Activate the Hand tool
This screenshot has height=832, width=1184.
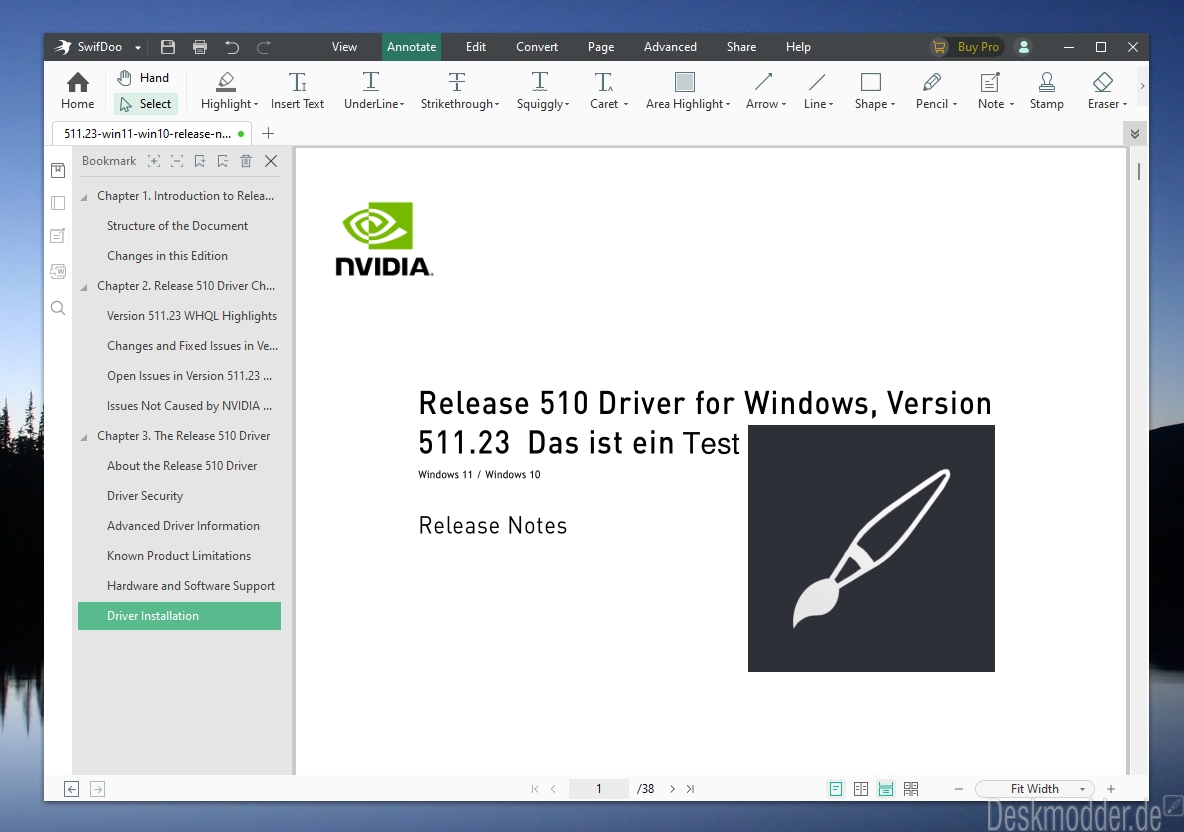pos(143,78)
